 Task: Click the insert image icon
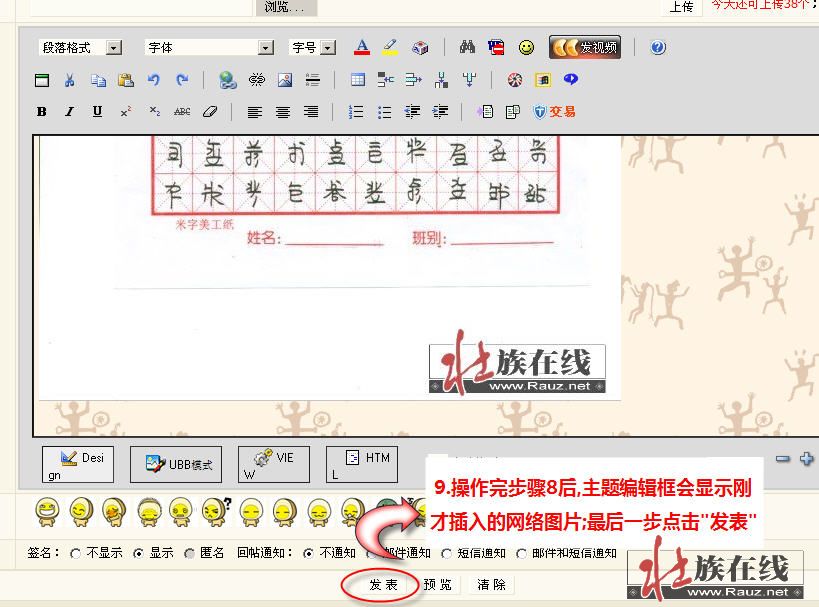(285, 80)
